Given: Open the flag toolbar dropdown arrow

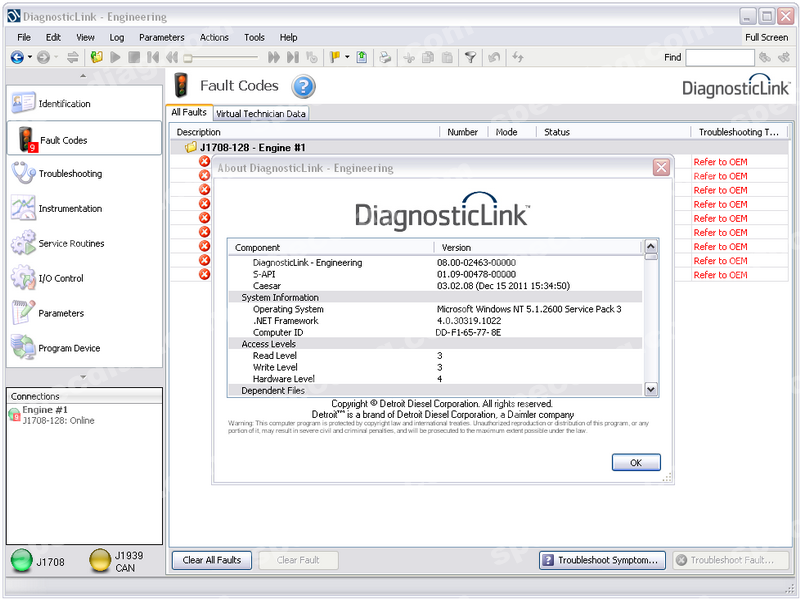Looking at the screenshot, I should tap(347, 57).
